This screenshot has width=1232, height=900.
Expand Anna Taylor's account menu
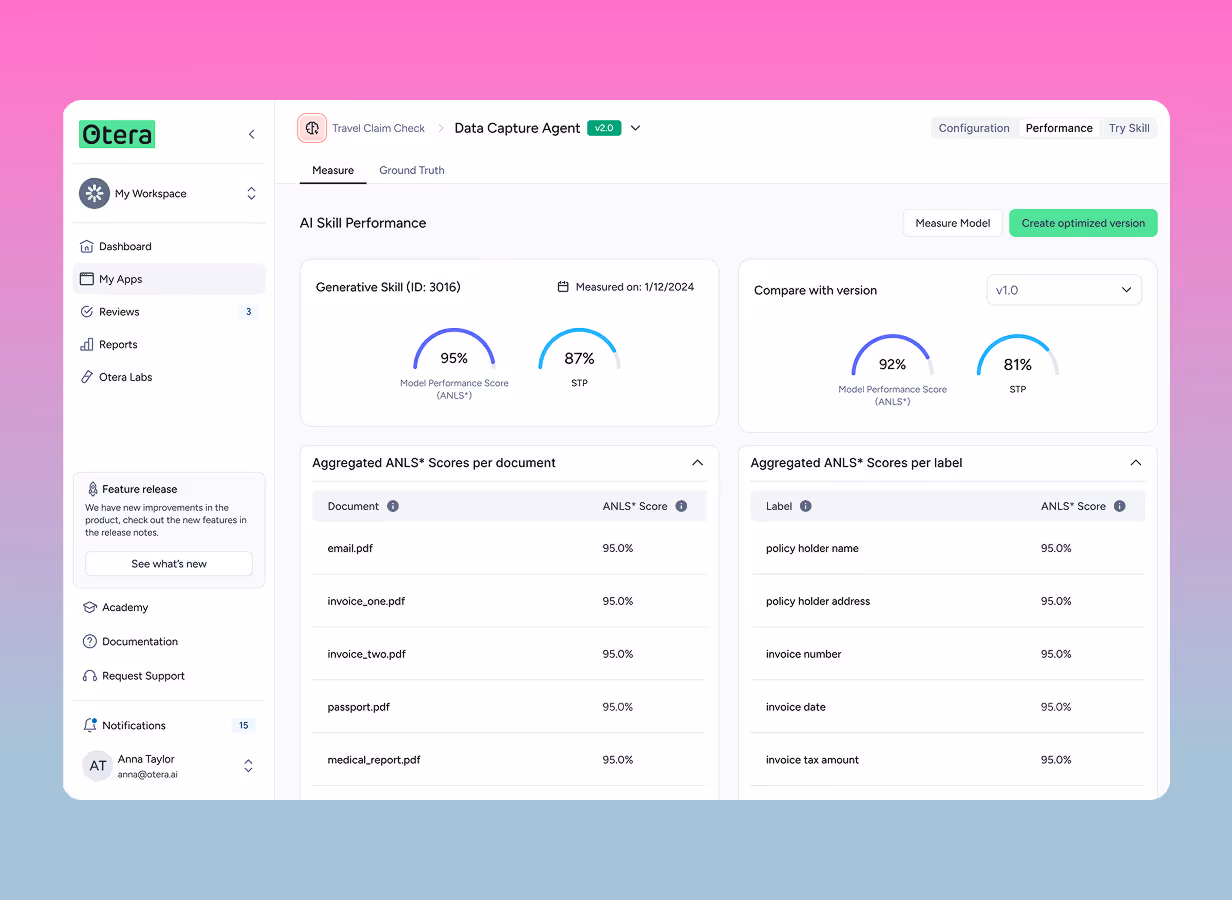point(247,765)
